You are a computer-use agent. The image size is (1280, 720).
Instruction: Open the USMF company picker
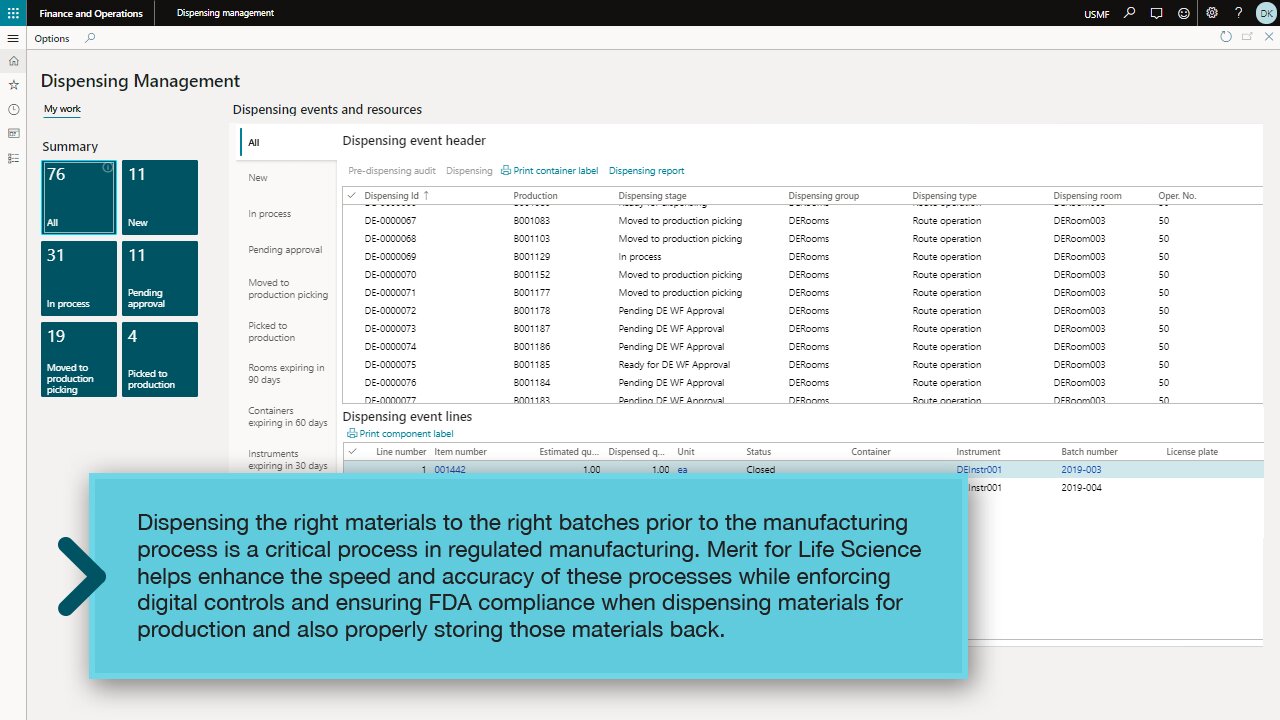point(1096,14)
